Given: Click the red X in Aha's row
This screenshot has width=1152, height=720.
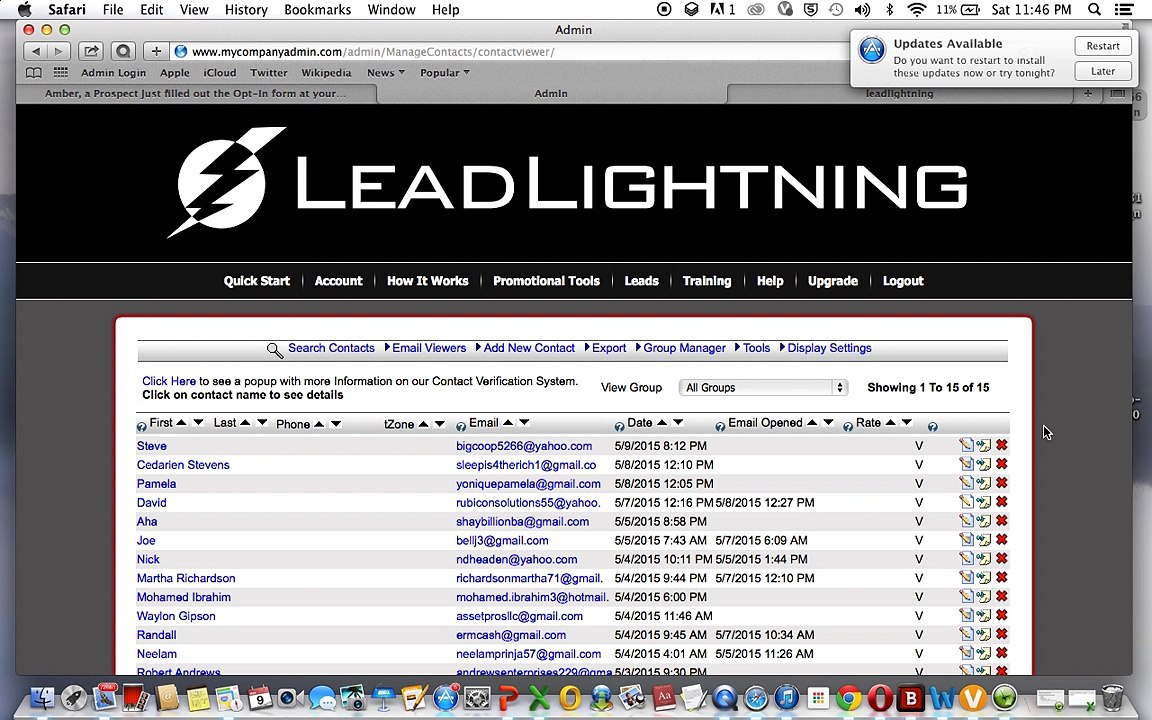Looking at the screenshot, I should pos(1001,521).
